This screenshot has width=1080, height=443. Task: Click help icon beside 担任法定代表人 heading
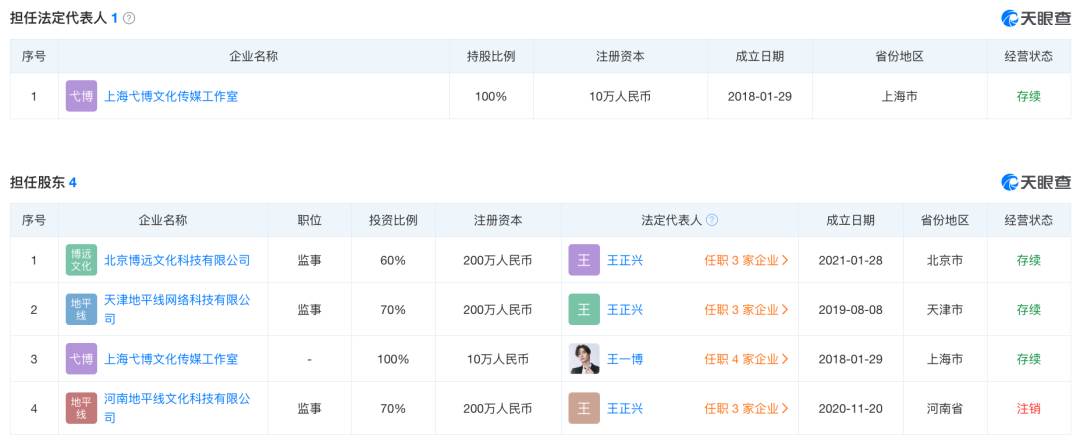coord(129,19)
